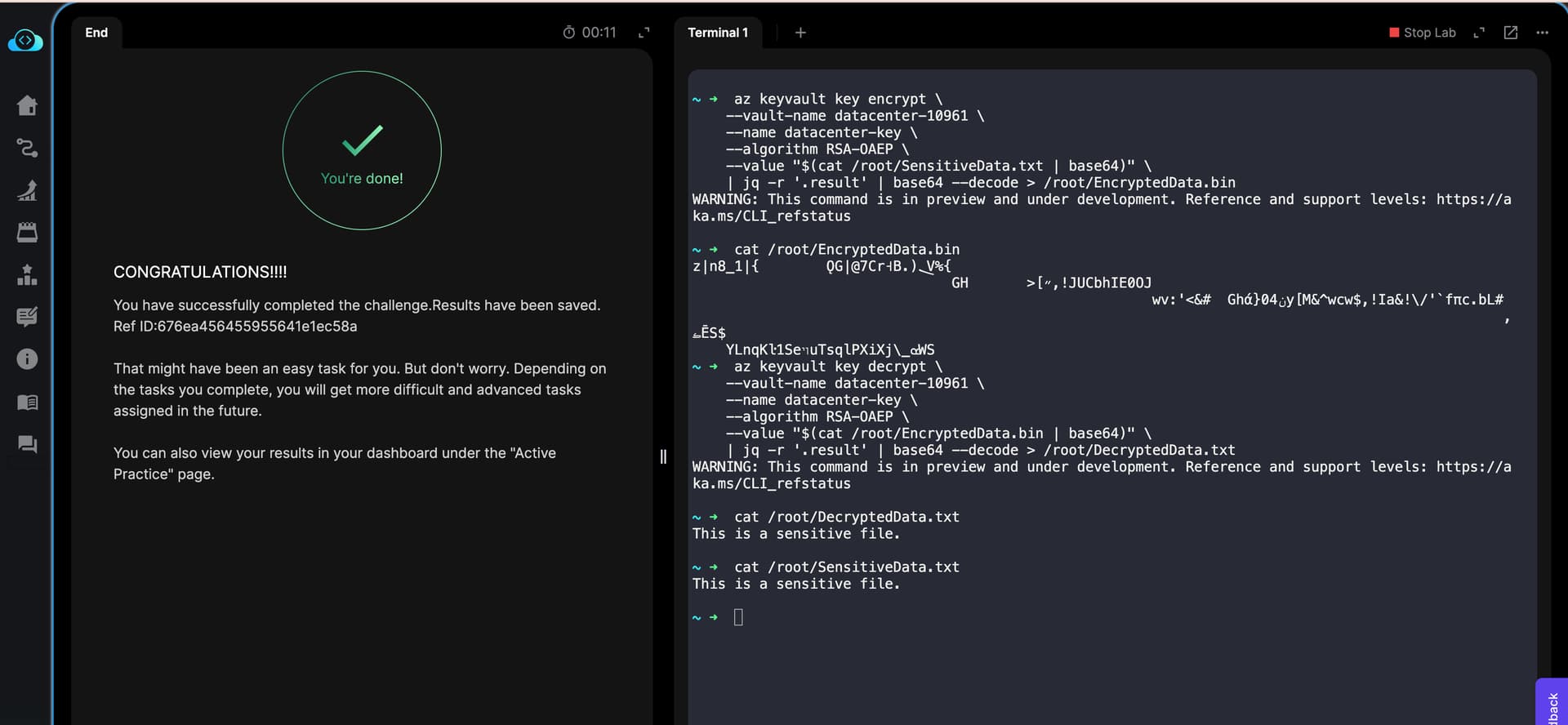Add a new terminal with plus button
Screen dimensions: 1568x725
tap(800, 33)
